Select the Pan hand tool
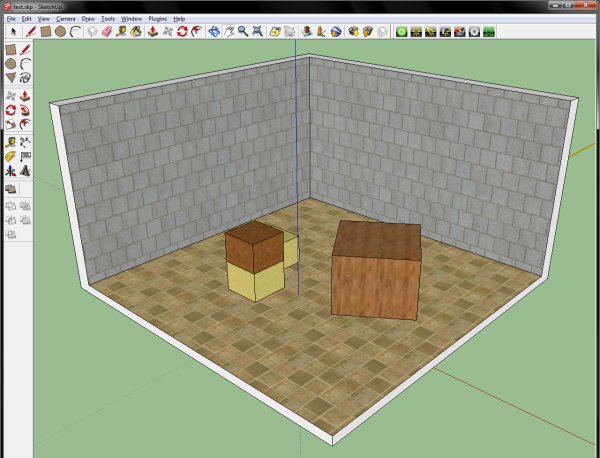The height and width of the screenshot is (458, 600). click(x=228, y=32)
